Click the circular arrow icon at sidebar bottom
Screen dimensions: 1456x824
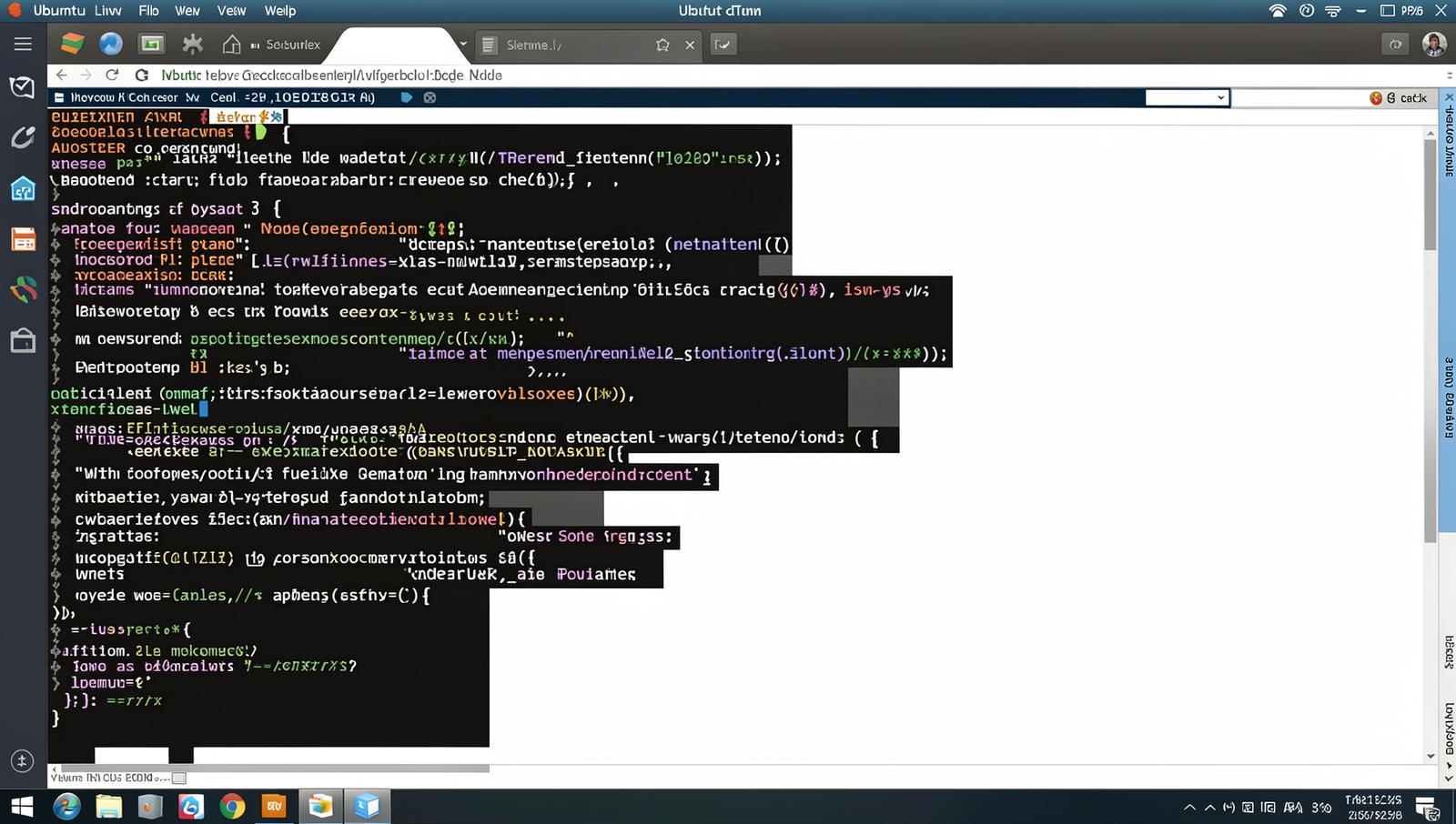(23, 760)
